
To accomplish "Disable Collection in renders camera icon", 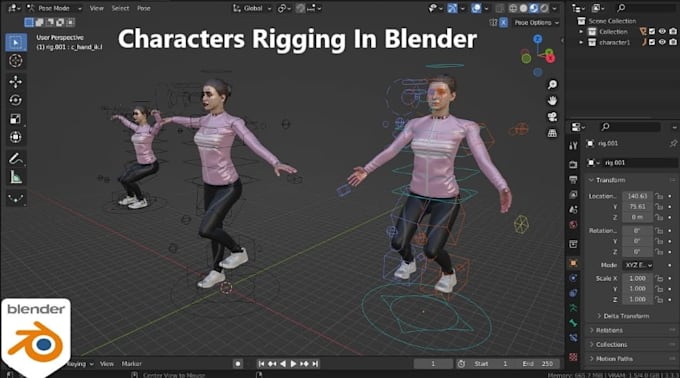I will 673,32.
